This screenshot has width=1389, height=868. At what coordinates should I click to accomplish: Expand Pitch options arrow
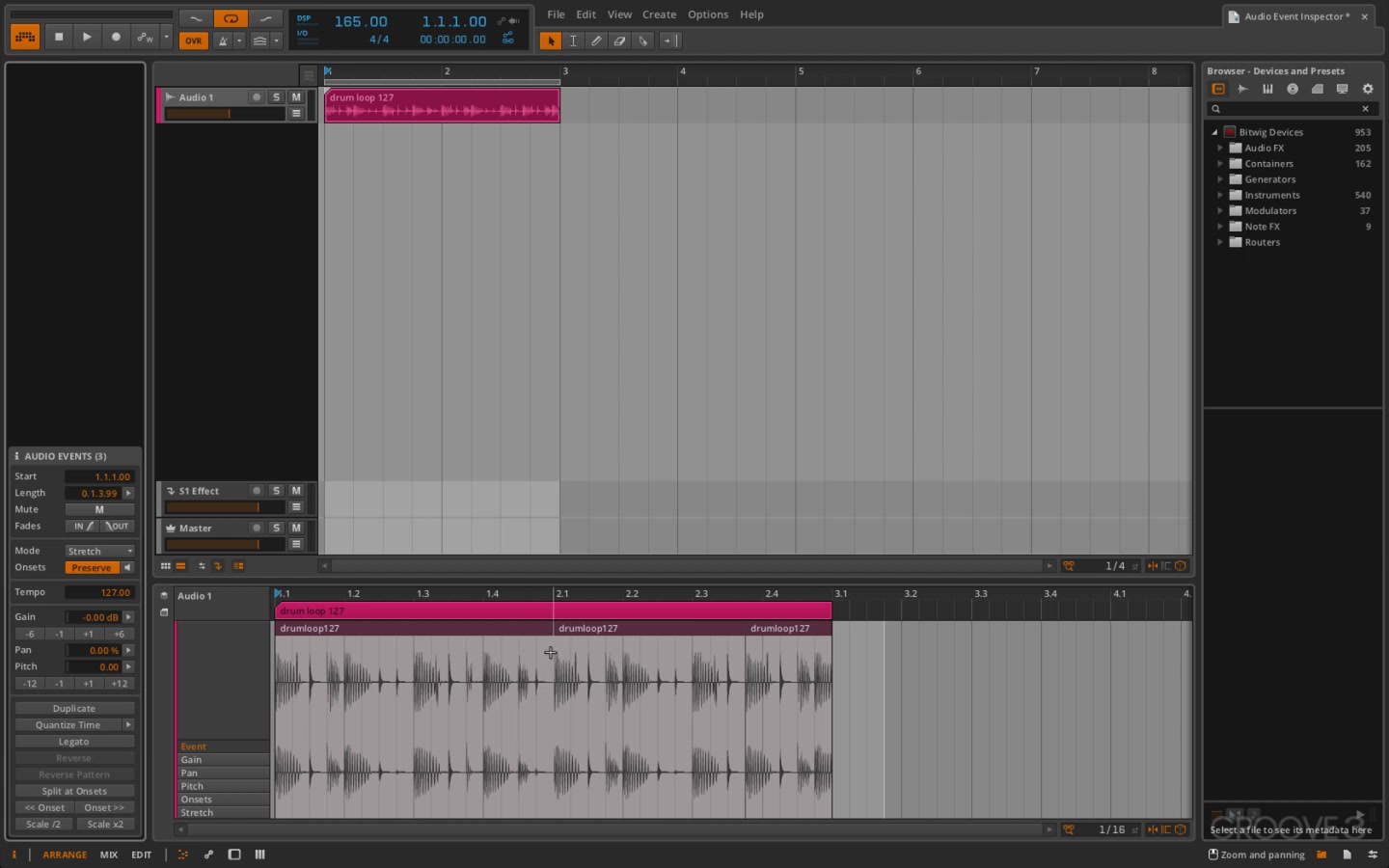[128, 667]
